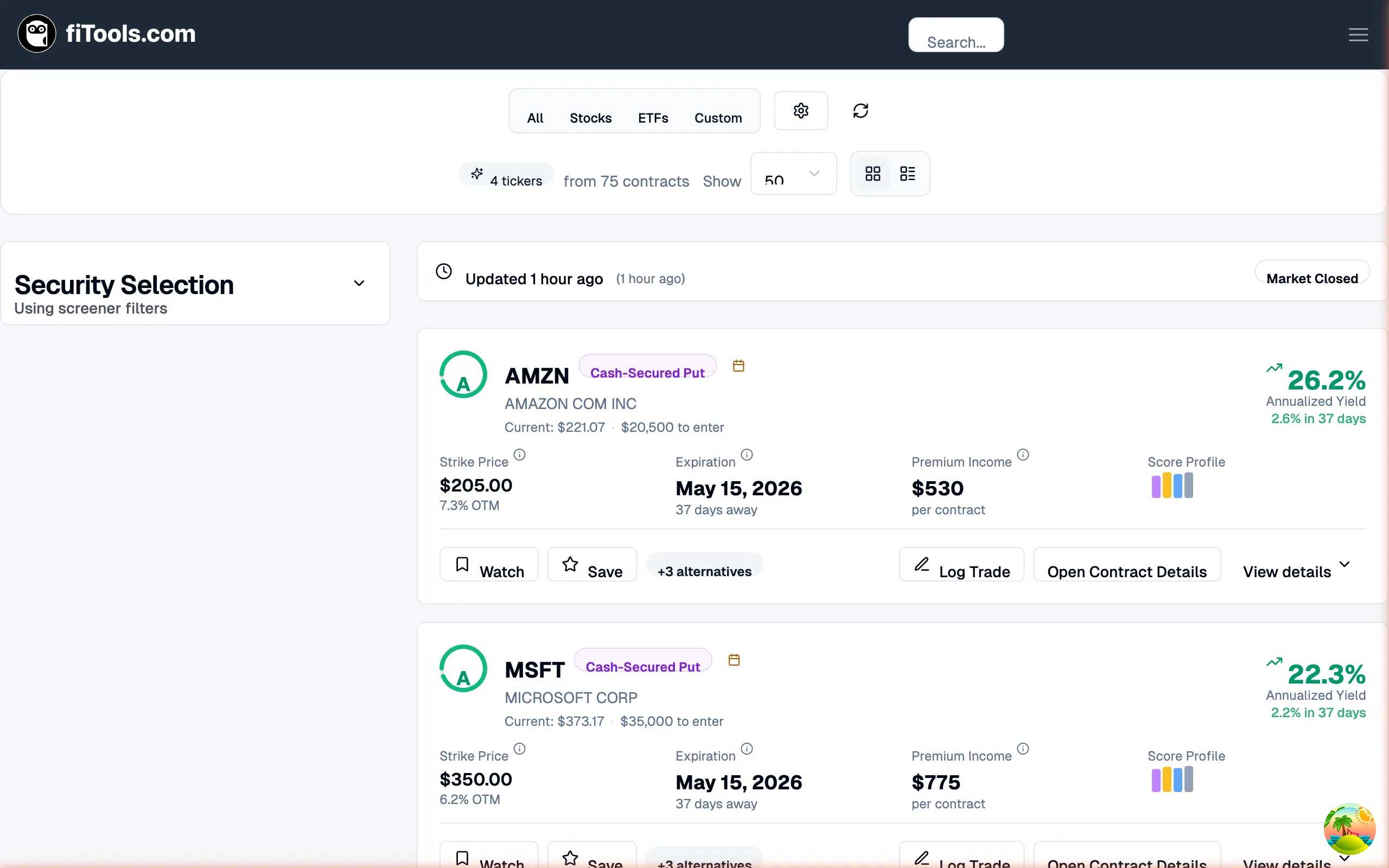Click the AMZN ticker heading
This screenshot has height=868, width=1389.
[537, 376]
